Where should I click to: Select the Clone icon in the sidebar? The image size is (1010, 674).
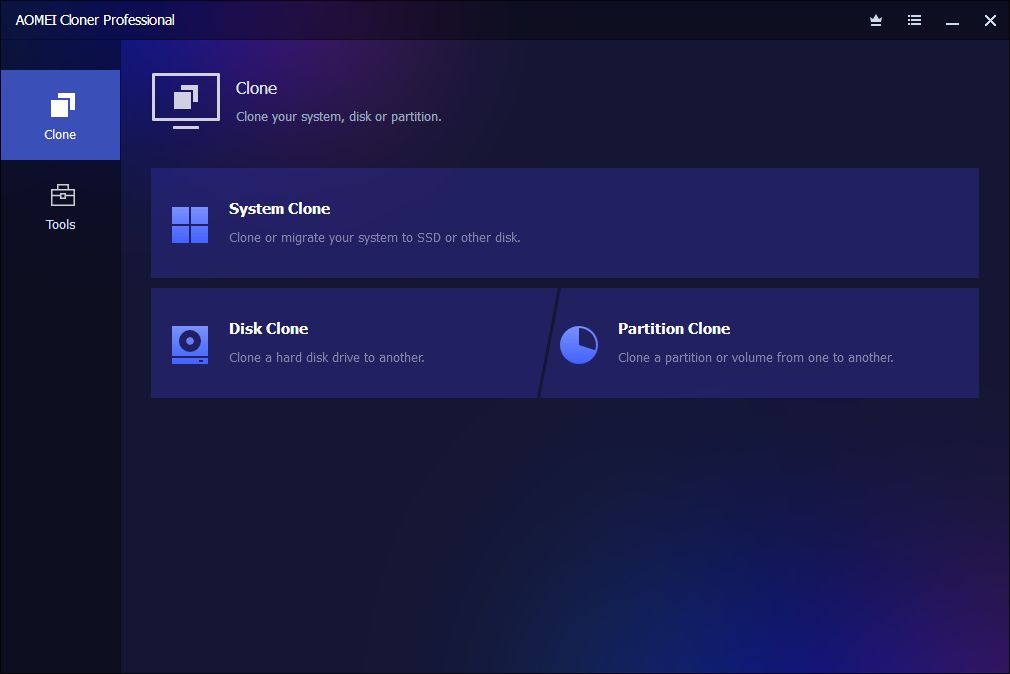pos(61,103)
